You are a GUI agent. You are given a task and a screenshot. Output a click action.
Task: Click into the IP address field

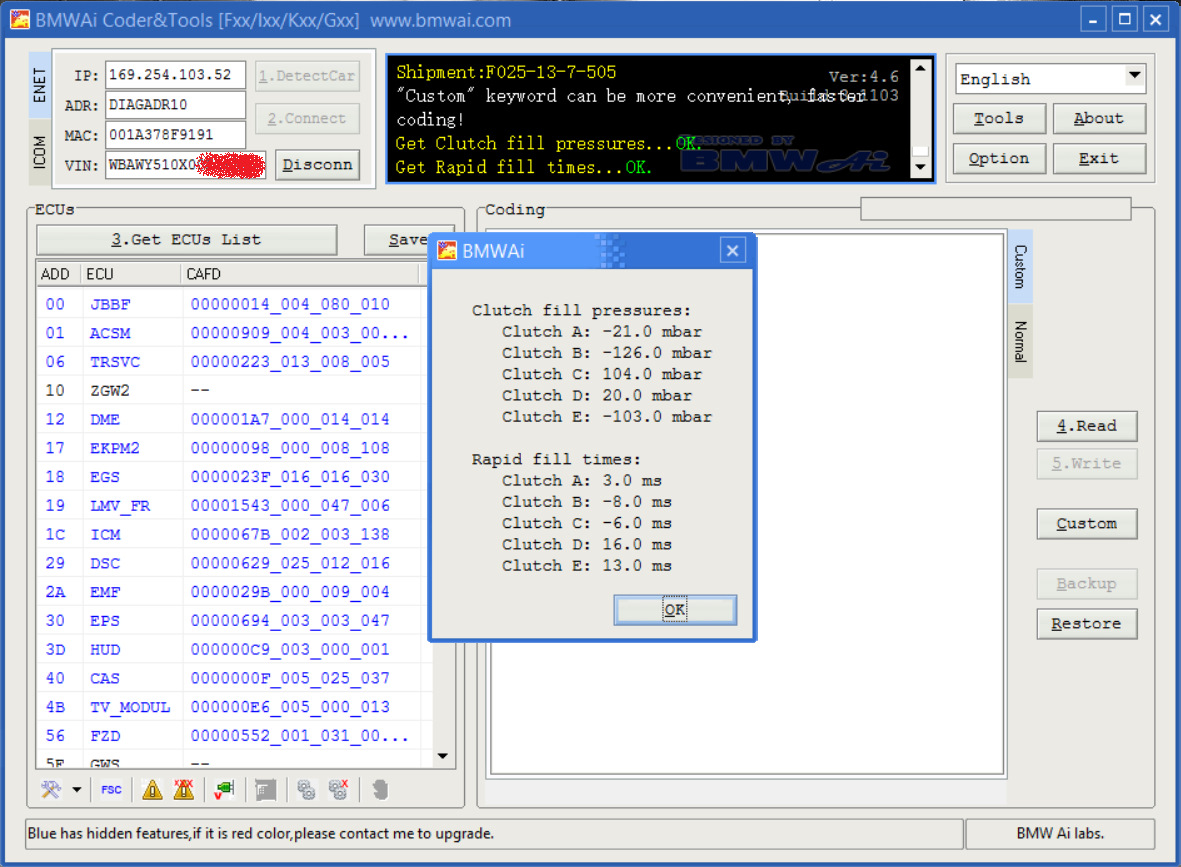click(175, 75)
